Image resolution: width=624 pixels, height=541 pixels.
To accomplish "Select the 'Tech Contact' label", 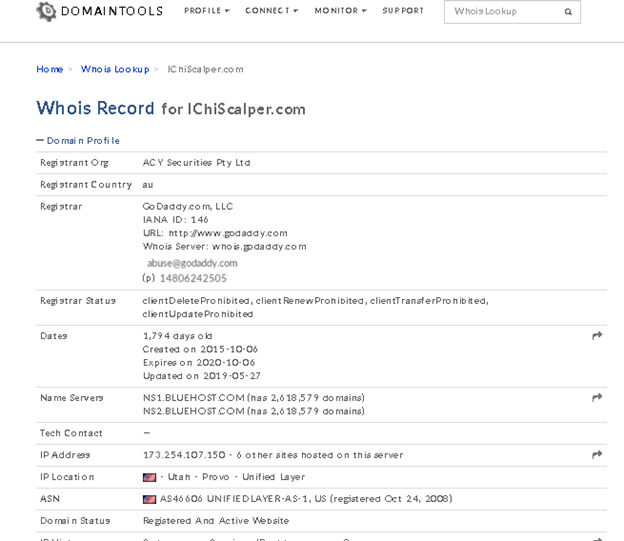I will click(x=71, y=433).
